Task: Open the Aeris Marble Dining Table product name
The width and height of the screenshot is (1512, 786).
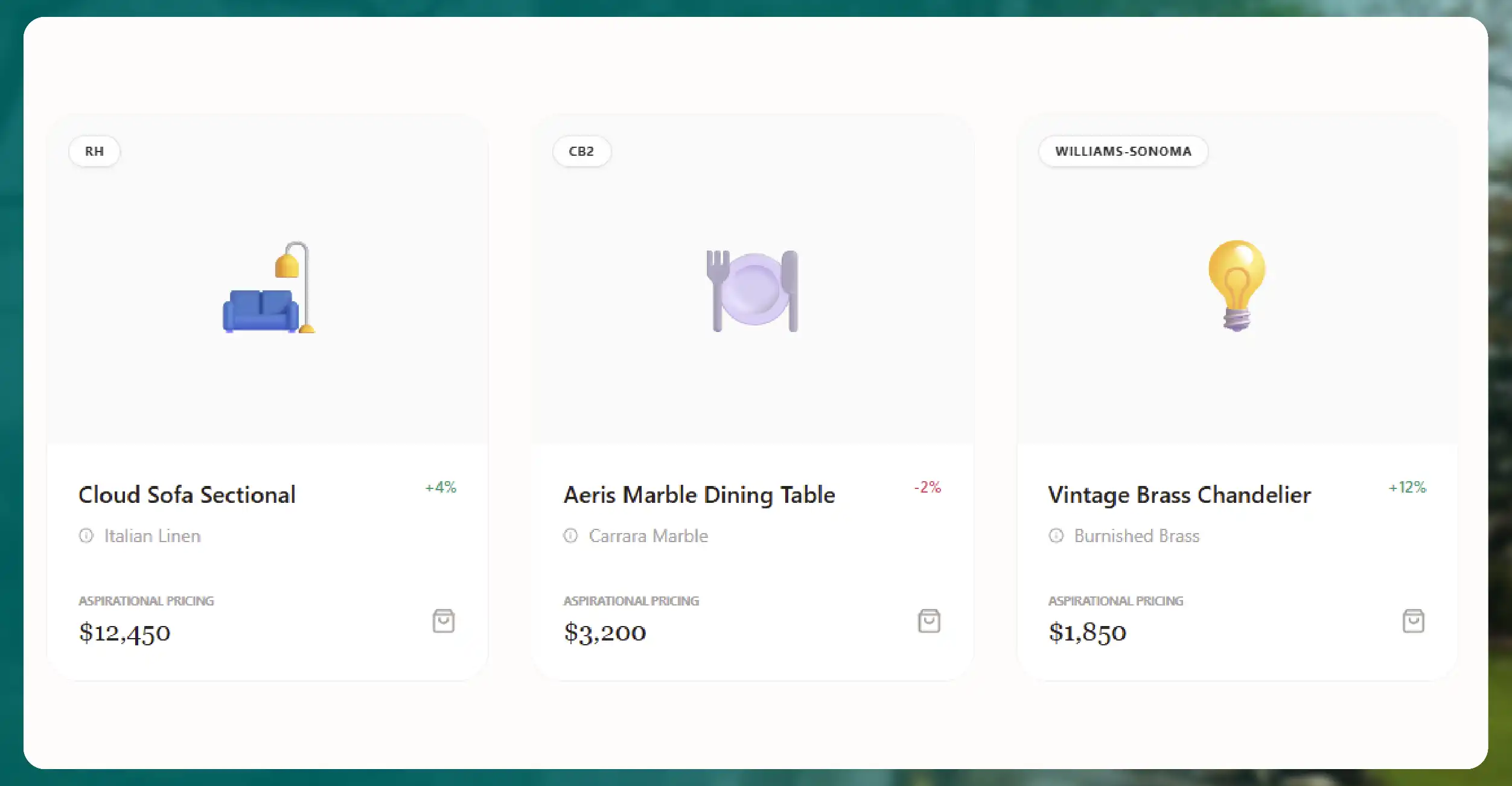Action: 698,494
